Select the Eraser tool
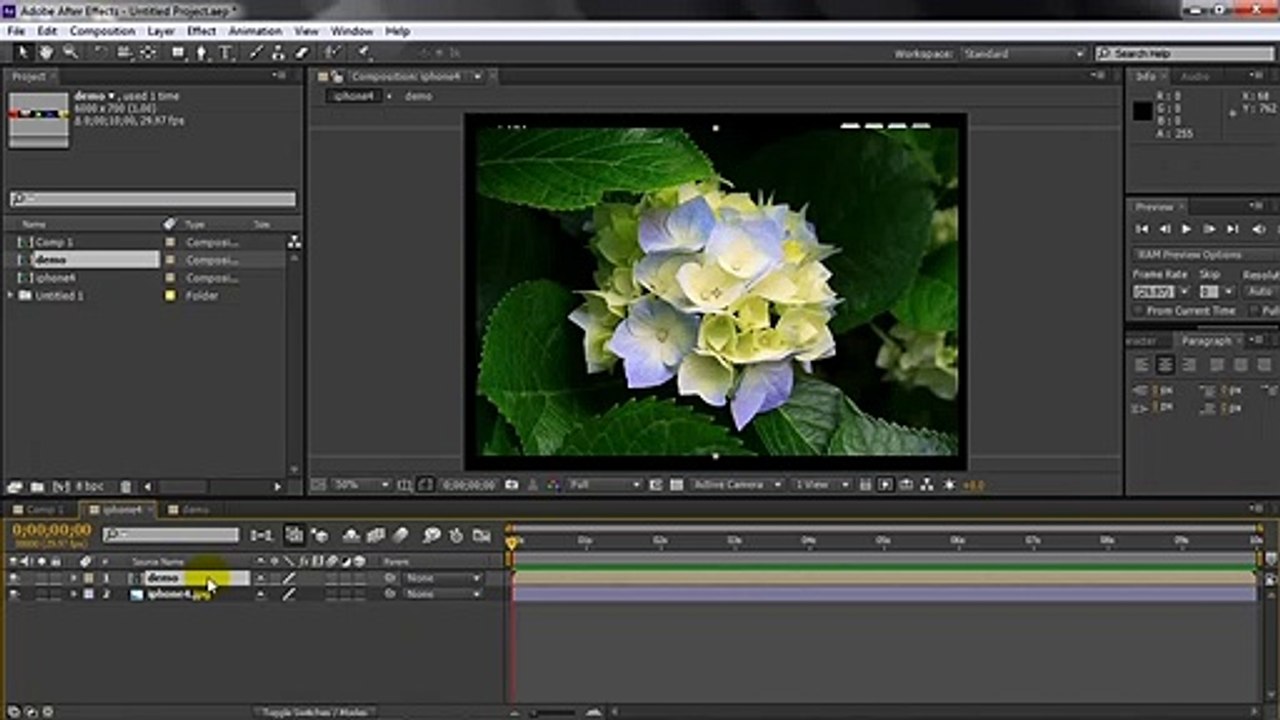 (301, 53)
